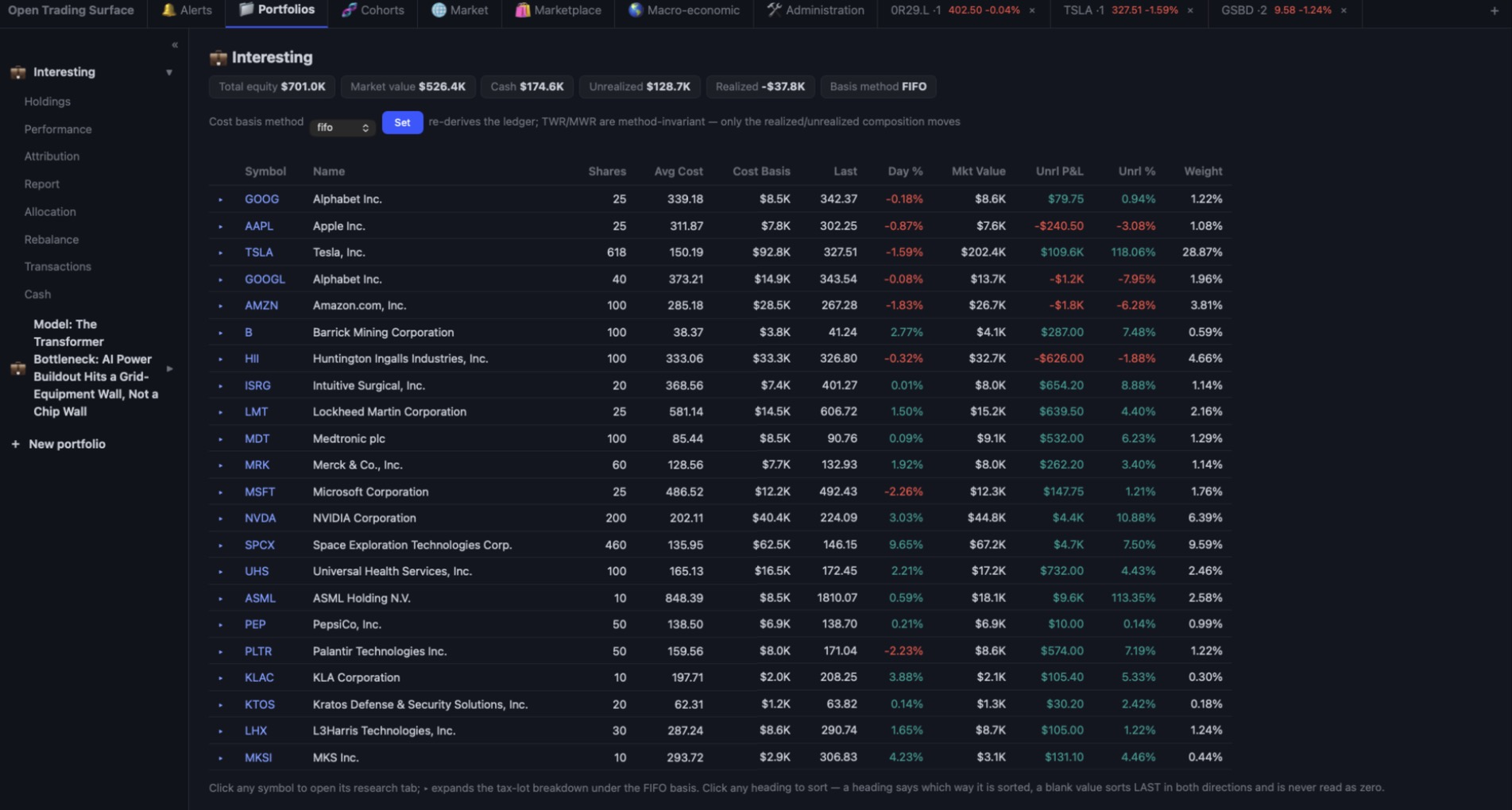
Task: Click the Set cost basis button
Action: click(x=402, y=122)
